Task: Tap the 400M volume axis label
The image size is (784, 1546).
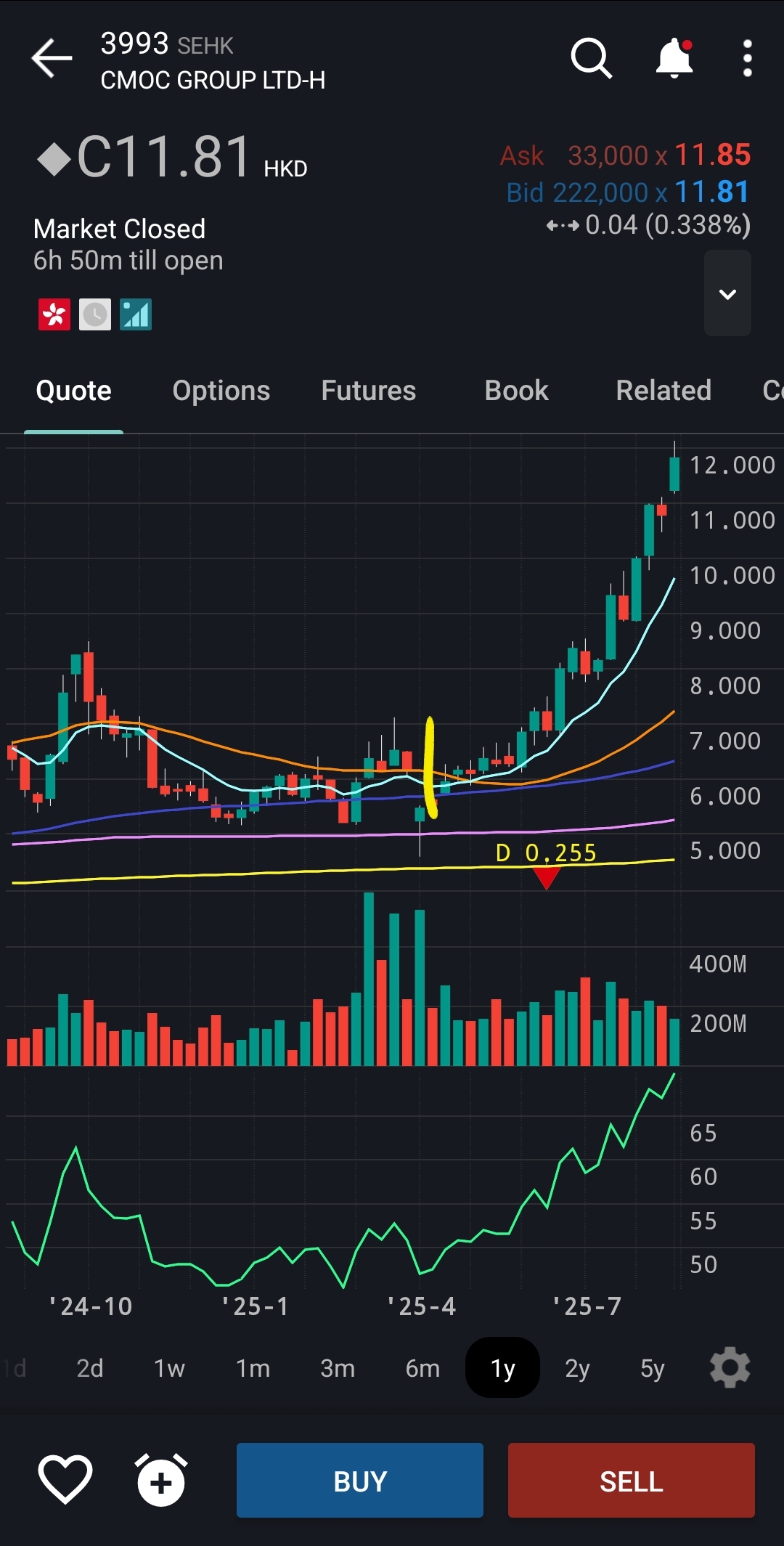Action: pos(718,964)
